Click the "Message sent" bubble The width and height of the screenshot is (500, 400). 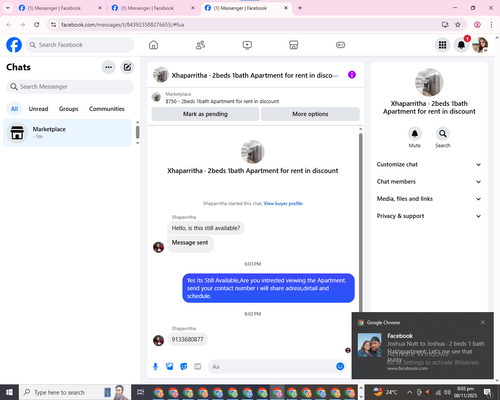[x=190, y=243]
